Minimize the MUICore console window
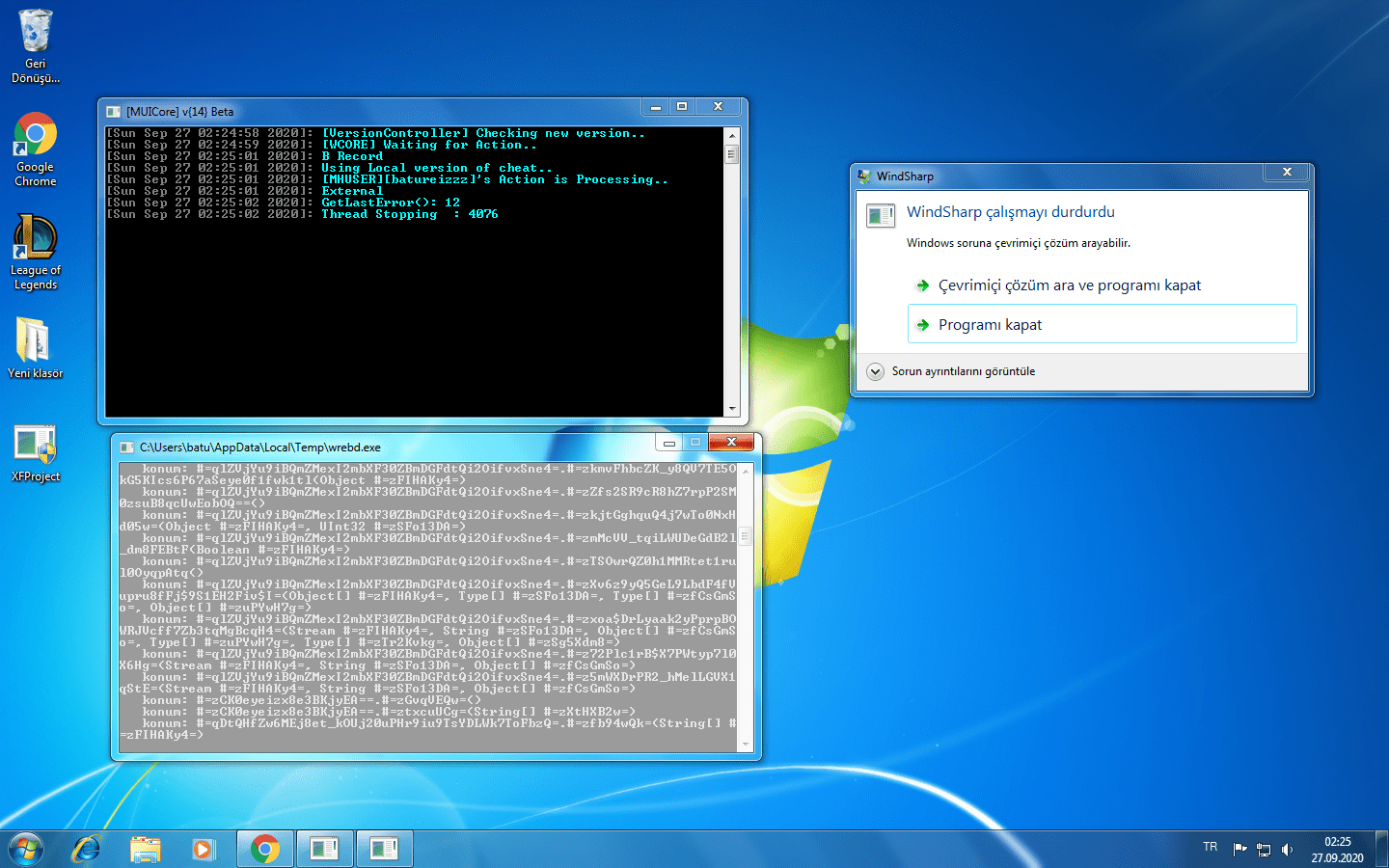The width and height of the screenshot is (1389, 868). 656,107
